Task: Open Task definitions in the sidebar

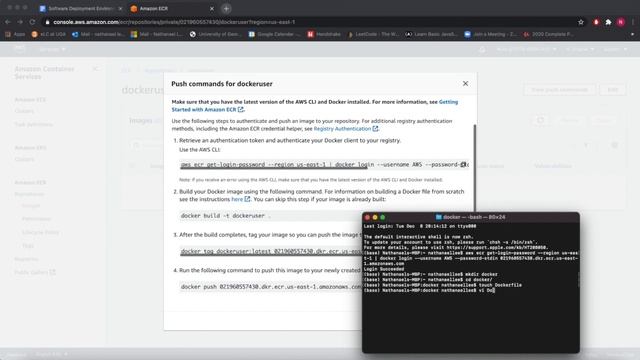Action: [x=34, y=124]
